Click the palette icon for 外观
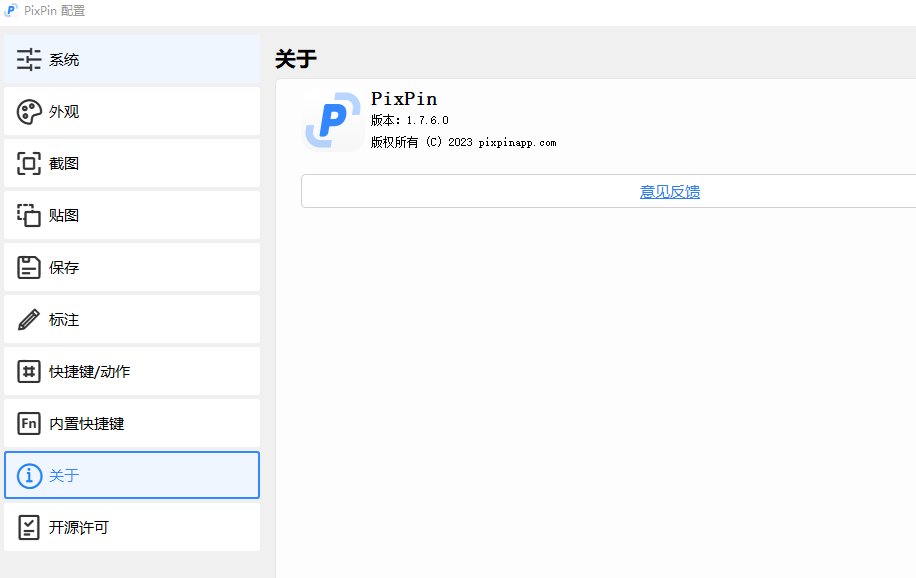 pyautogui.click(x=29, y=112)
